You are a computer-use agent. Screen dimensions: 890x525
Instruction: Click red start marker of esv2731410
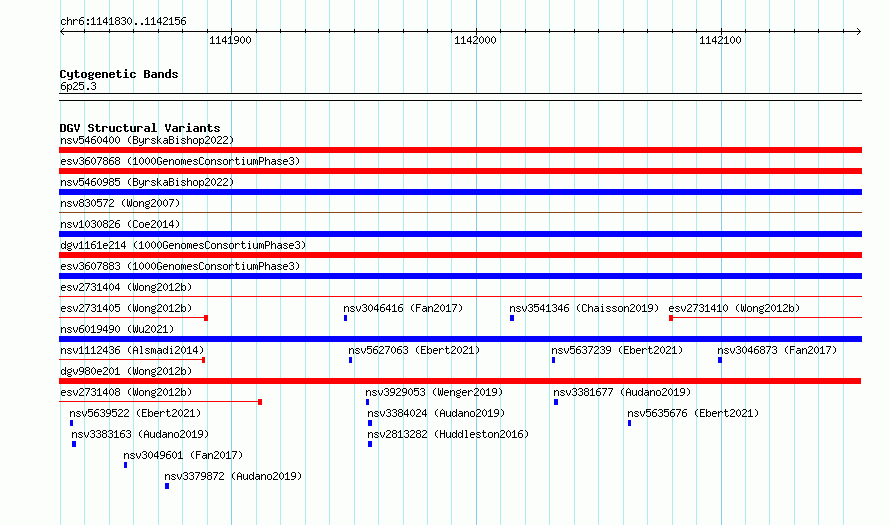click(671, 318)
